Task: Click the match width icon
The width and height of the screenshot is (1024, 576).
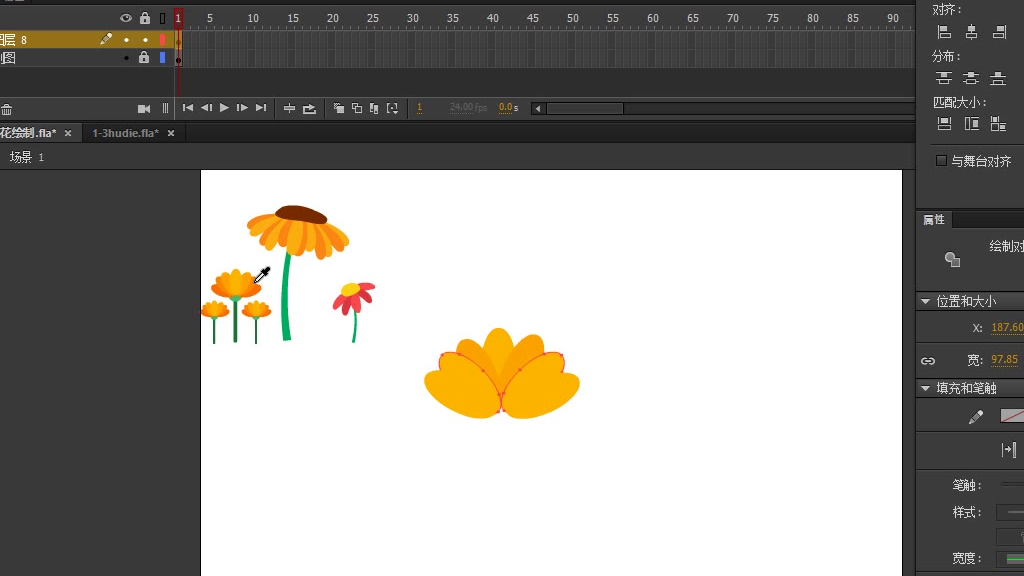Action: pos(944,124)
